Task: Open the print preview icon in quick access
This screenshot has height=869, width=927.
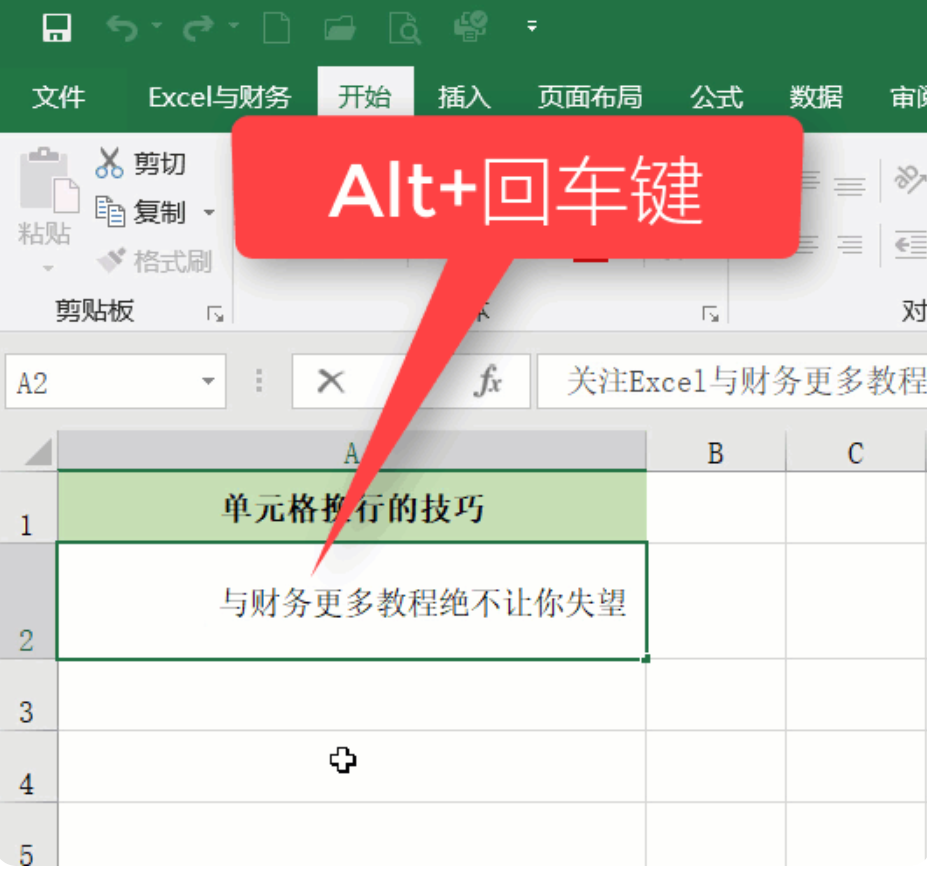Action: (x=405, y=27)
